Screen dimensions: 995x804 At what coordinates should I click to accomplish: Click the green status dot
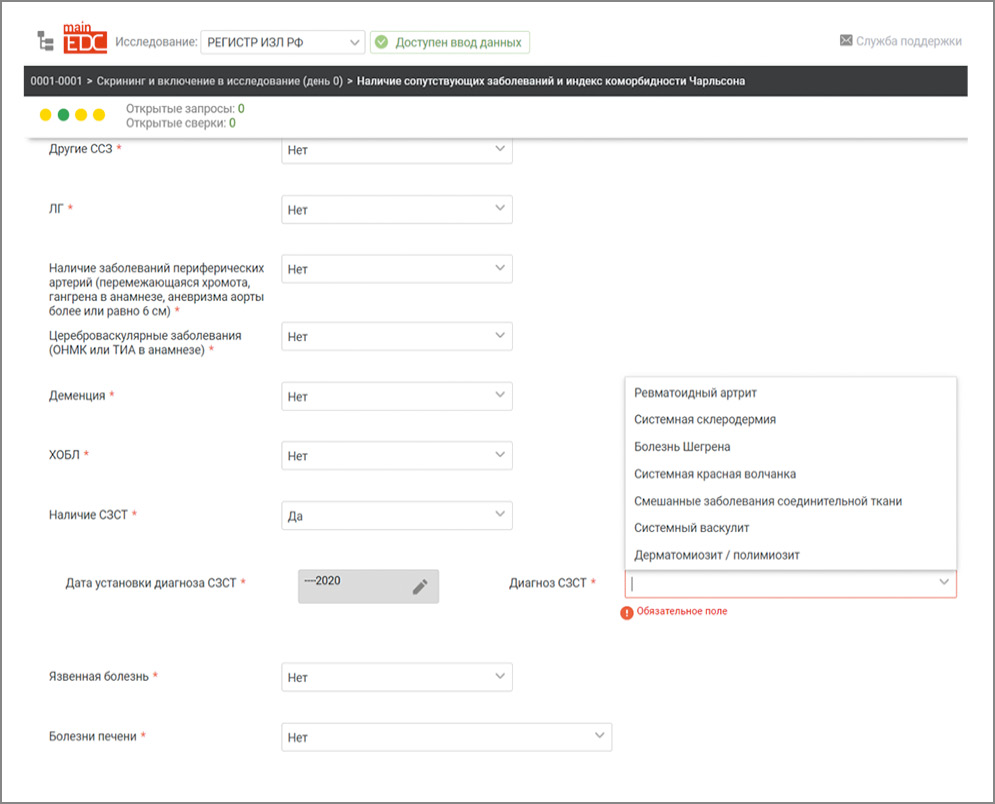pos(63,115)
